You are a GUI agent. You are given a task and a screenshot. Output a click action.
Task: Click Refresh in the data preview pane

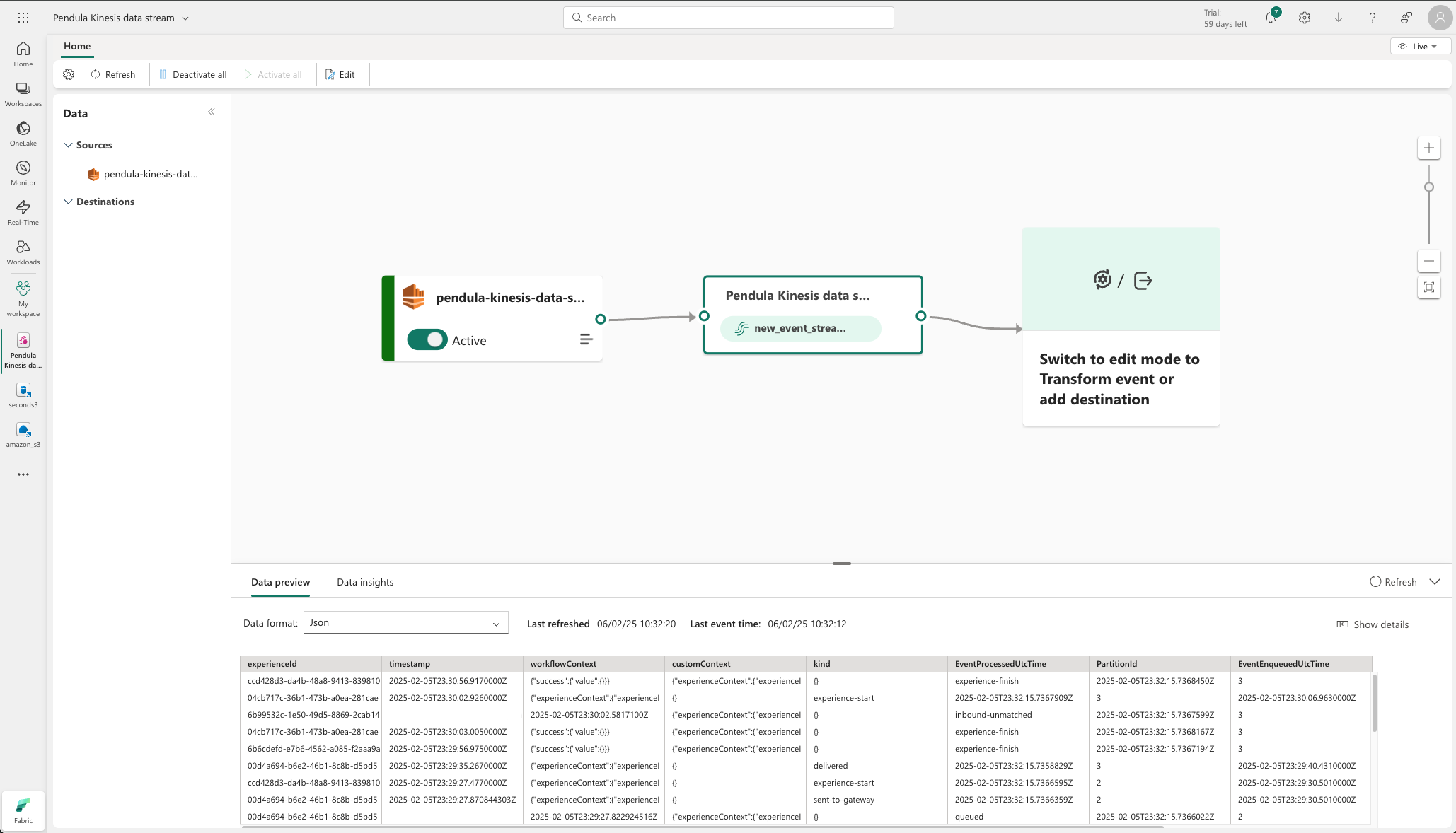coord(1393,582)
